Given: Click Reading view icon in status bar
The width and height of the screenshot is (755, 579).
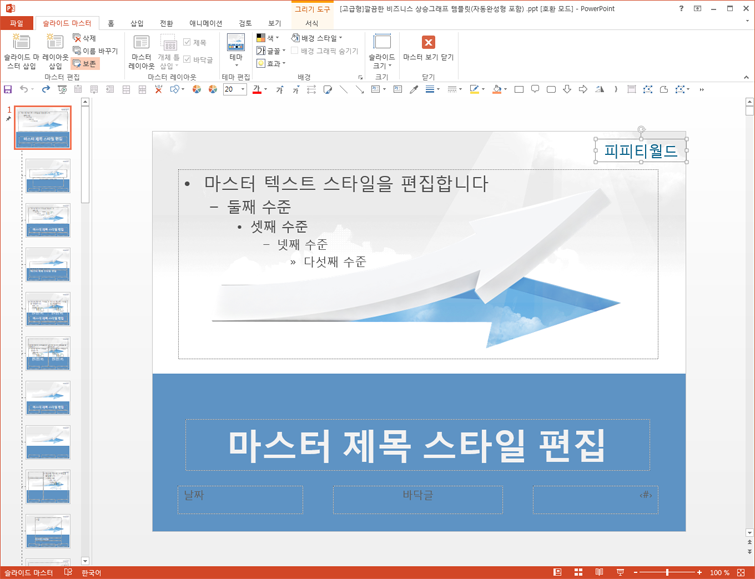Looking at the screenshot, I should [x=599, y=572].
